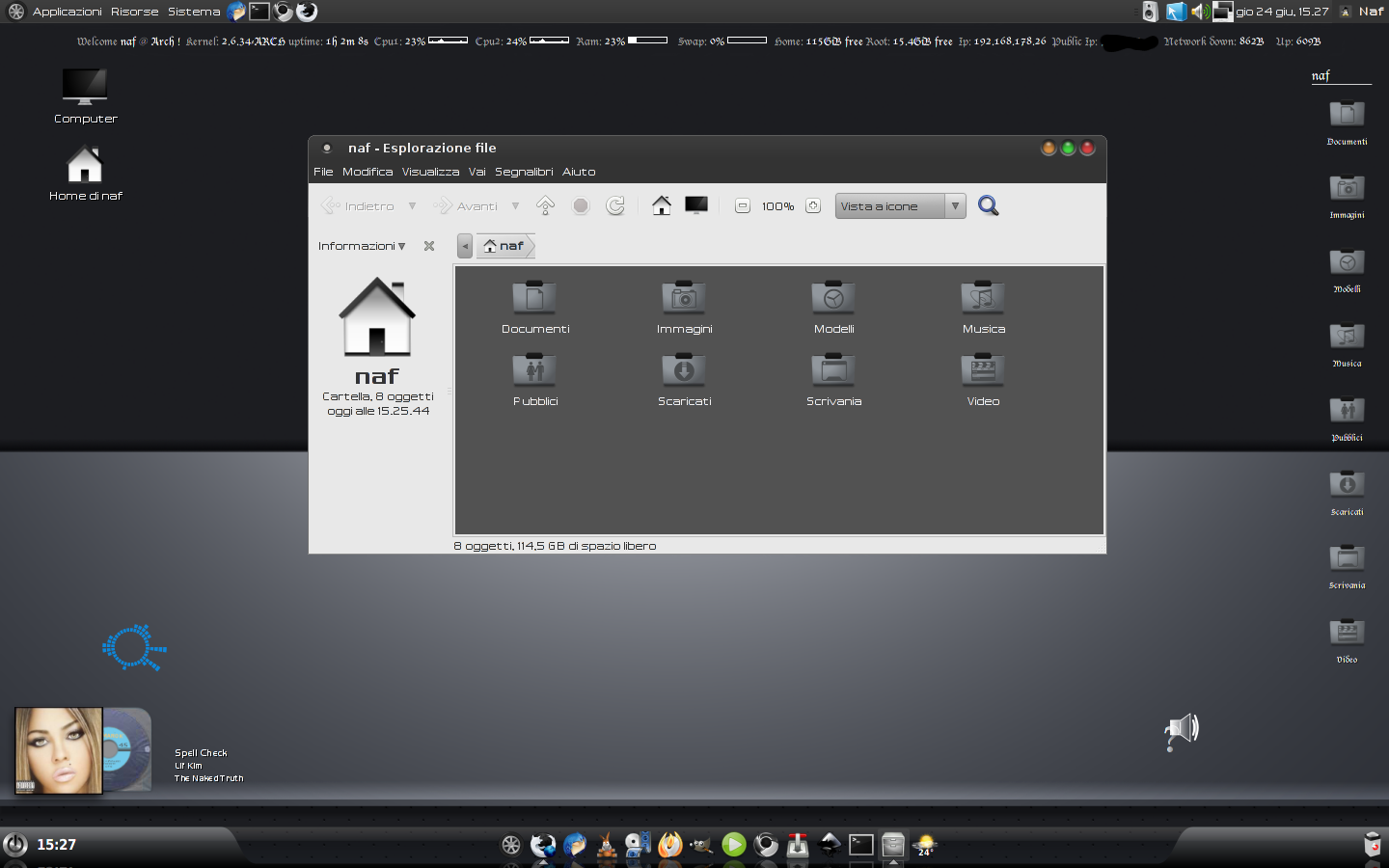Image resolution: width=1389 pixels, height=868 pixels.
Task: Launch the flame disc-burner icon in the dock
Action: (x=669, y=846)
